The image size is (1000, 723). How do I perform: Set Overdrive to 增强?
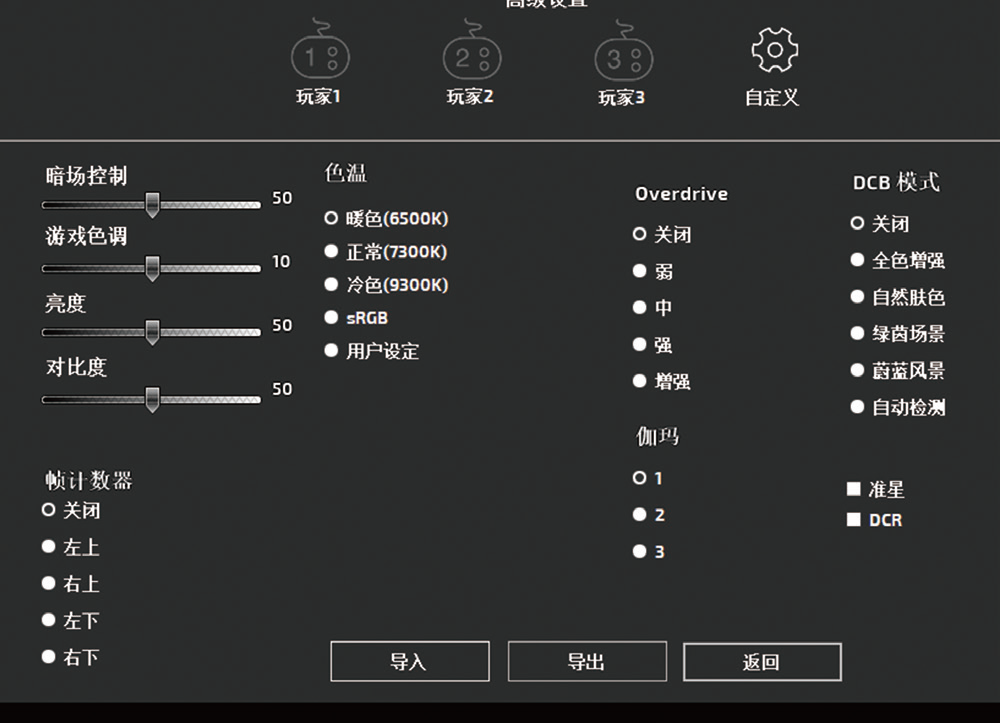point(639,380)
